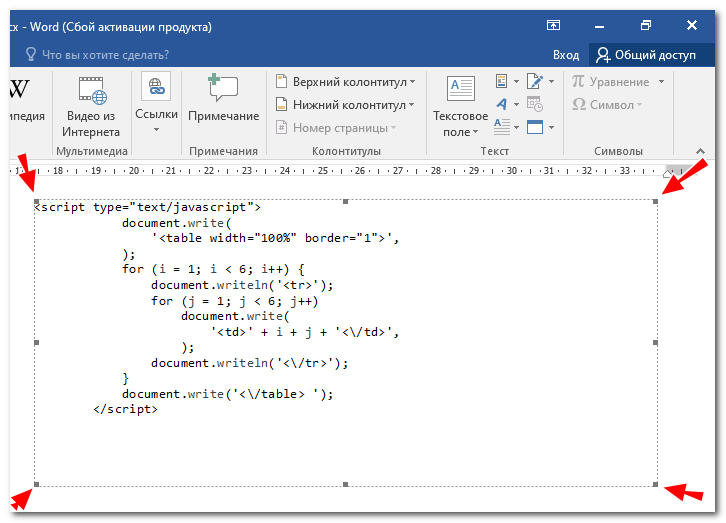Expand the Уравнение dropdown arrow
The image size is (726, 523).
pos(662,82)
